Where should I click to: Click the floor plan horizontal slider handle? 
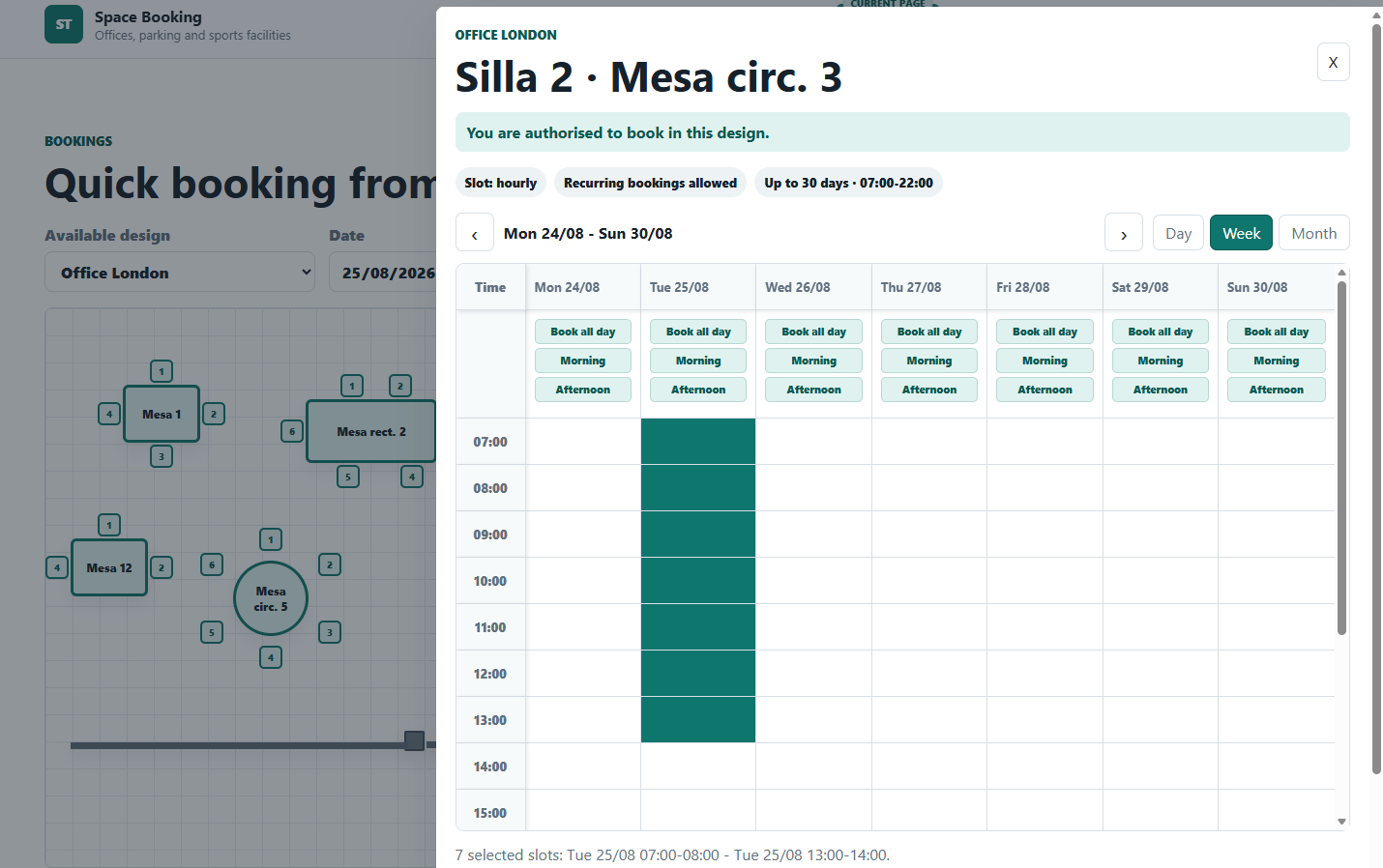414,740
